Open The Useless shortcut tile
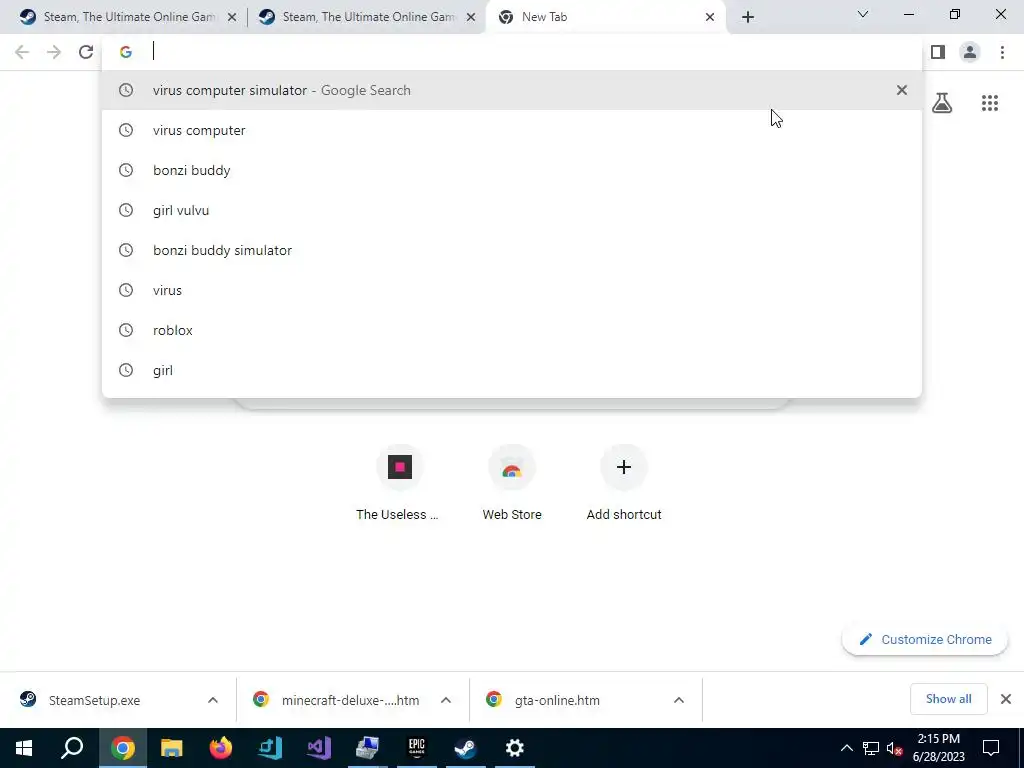The height and width of the screenshot is (768, 1024). (399, 483)
